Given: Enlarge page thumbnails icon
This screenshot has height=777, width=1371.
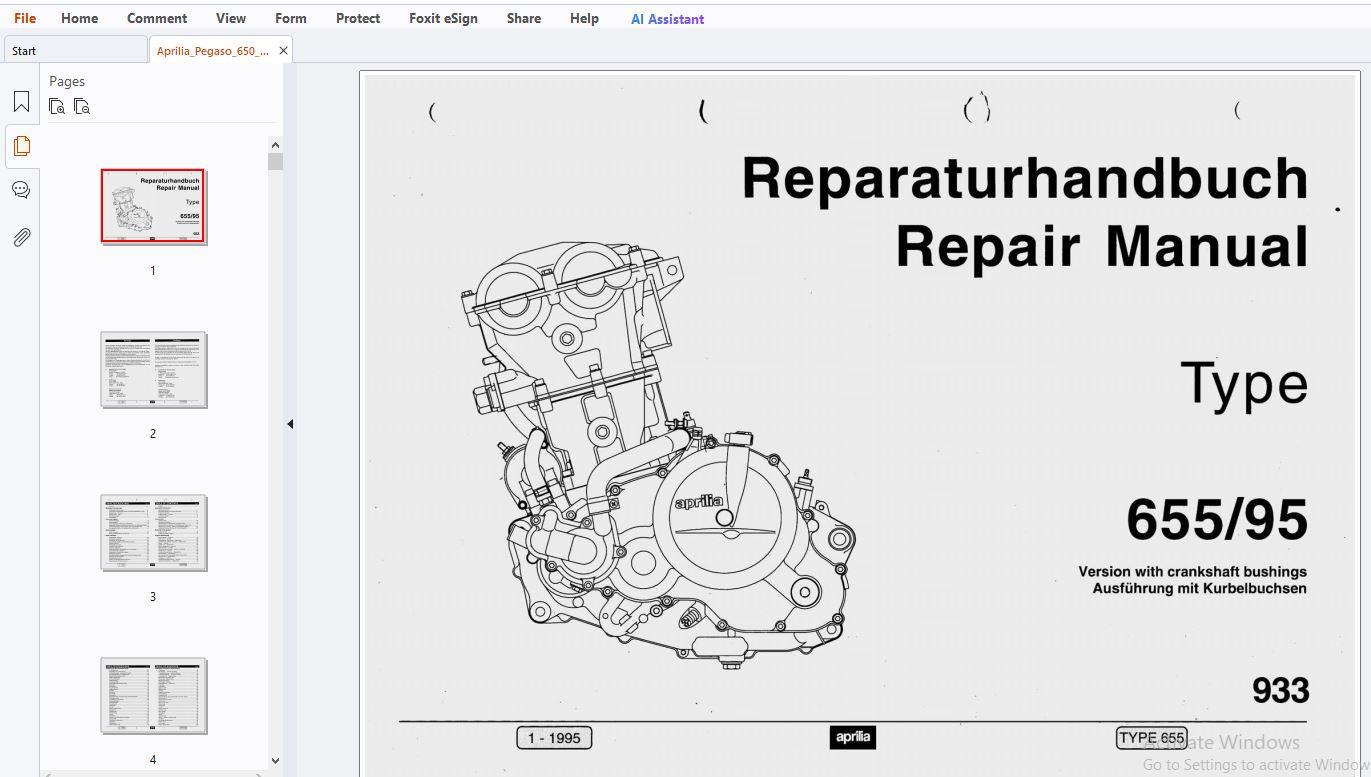Looking at the screenshot, I should point(57,106).
